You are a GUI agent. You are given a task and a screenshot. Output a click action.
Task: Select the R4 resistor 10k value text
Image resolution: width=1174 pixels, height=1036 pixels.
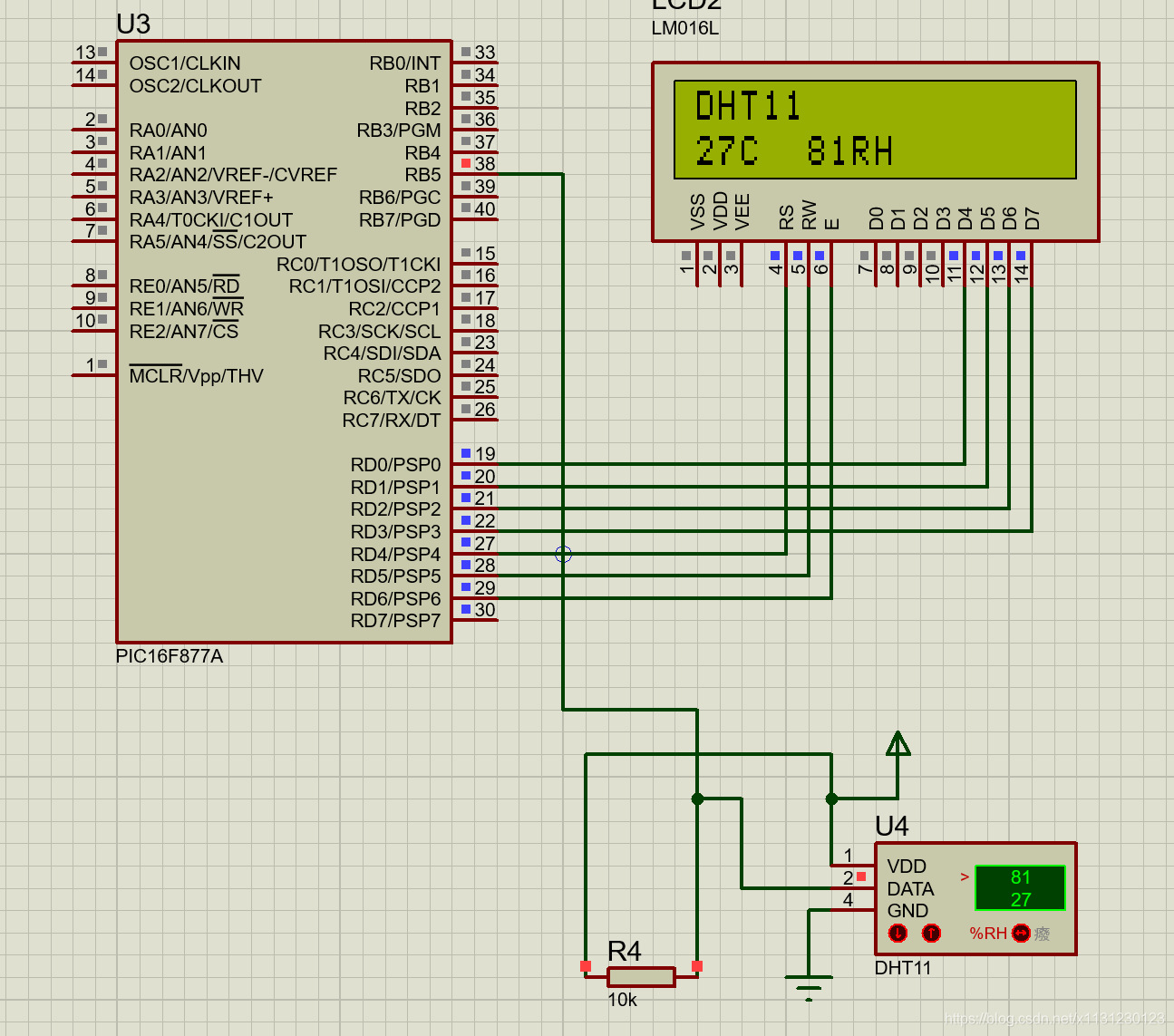click(x=622, y=1000)
